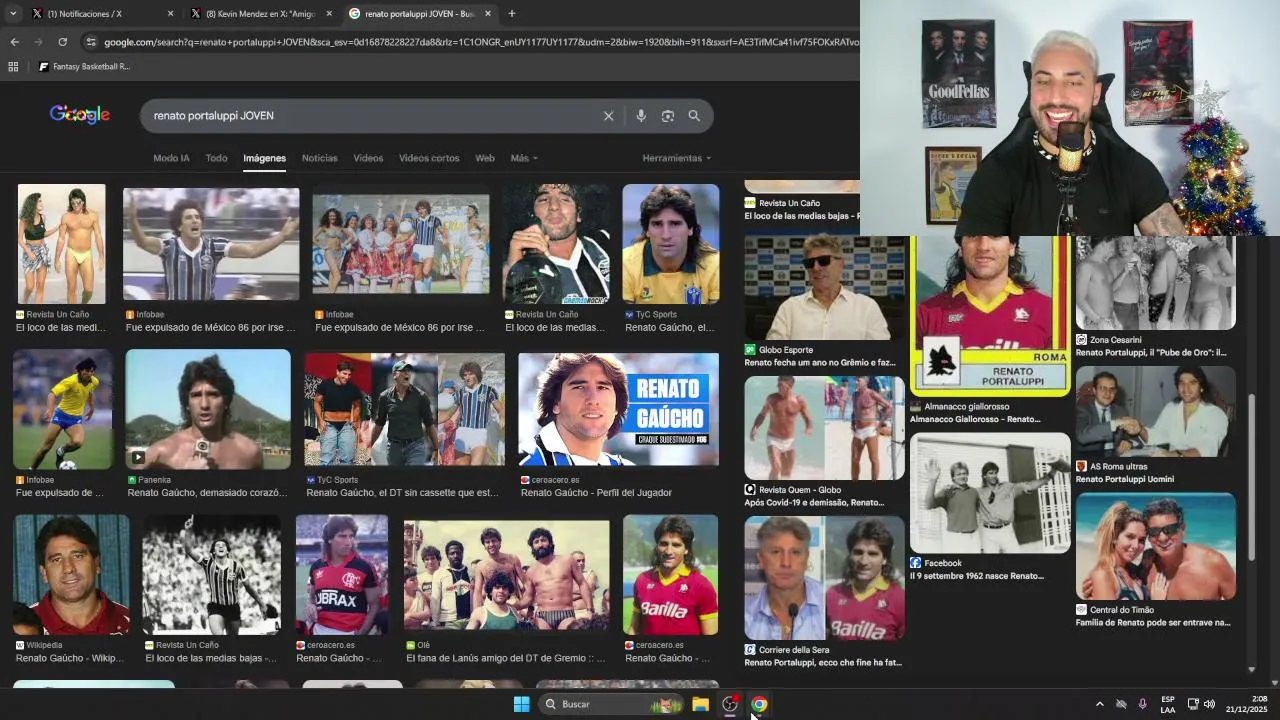Open 'Renato fecha um ano no Grêmio' Globo Esporte link
Viewport: 1280px width, 720px height.
(x=820, y=363)
